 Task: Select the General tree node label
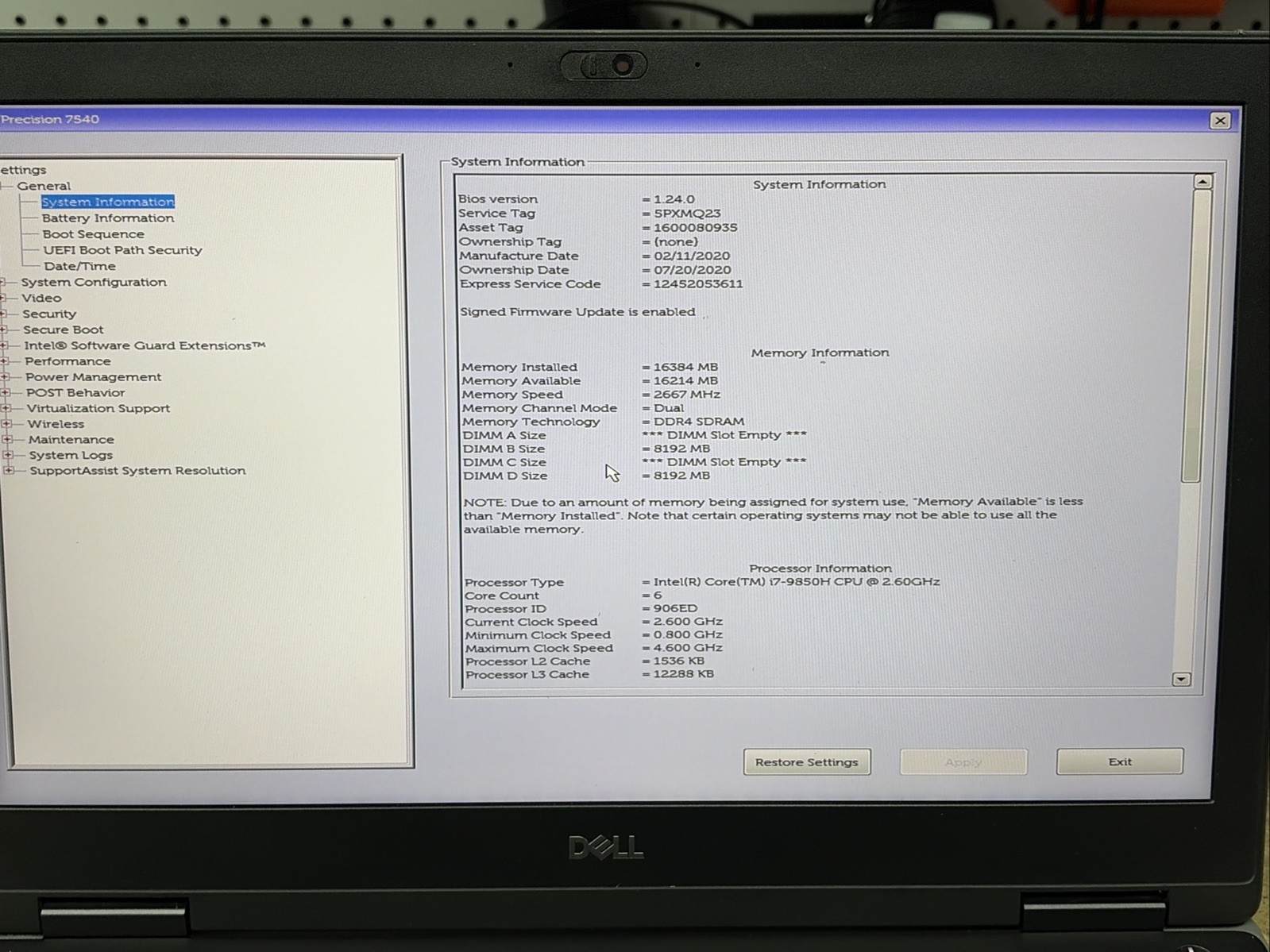click(44, 186)
